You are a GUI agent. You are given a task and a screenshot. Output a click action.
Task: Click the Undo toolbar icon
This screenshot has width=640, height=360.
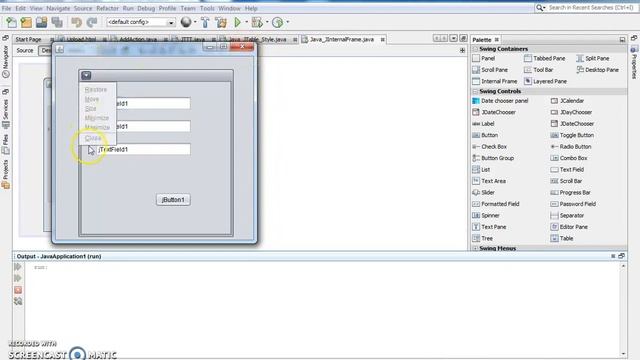coord(76,22)
